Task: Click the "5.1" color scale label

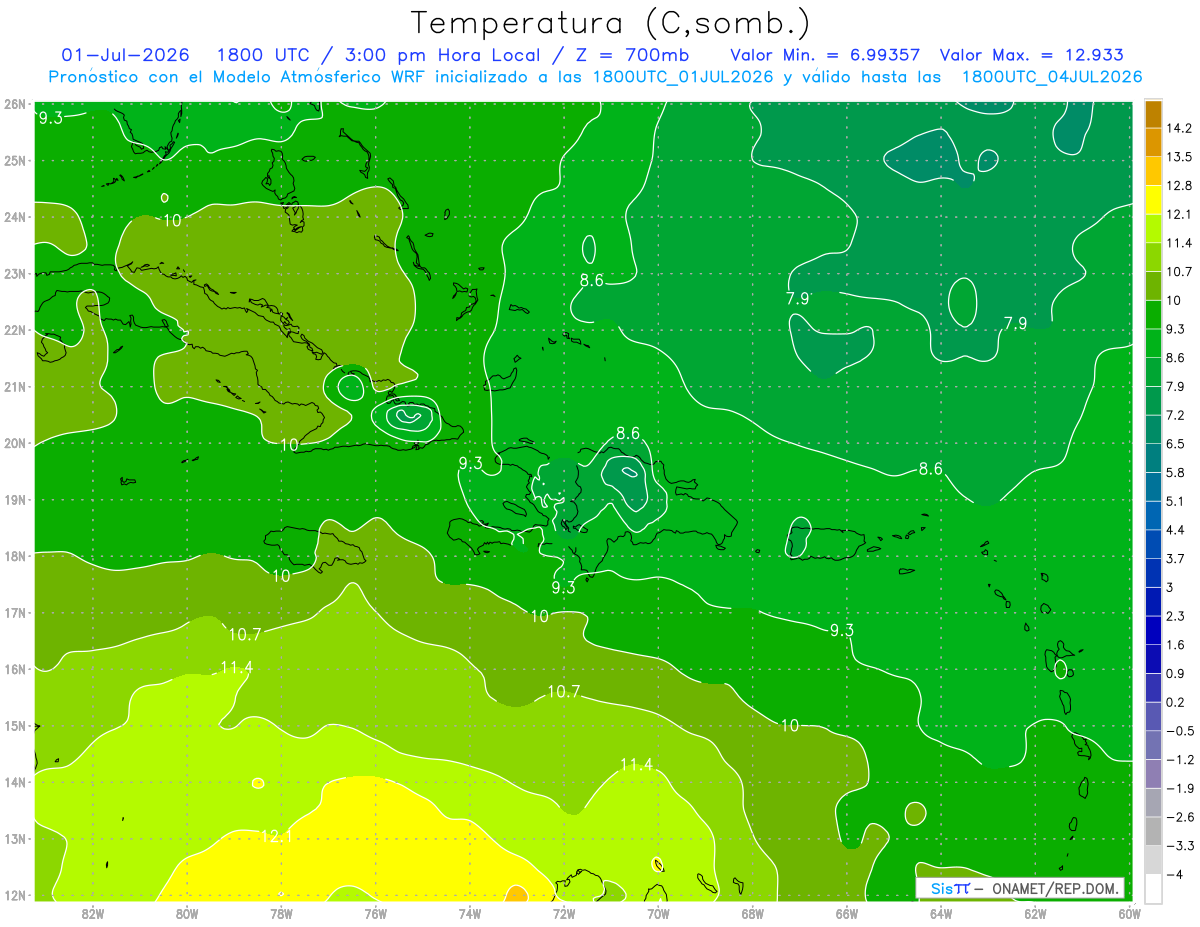Action: point(1176,501)
